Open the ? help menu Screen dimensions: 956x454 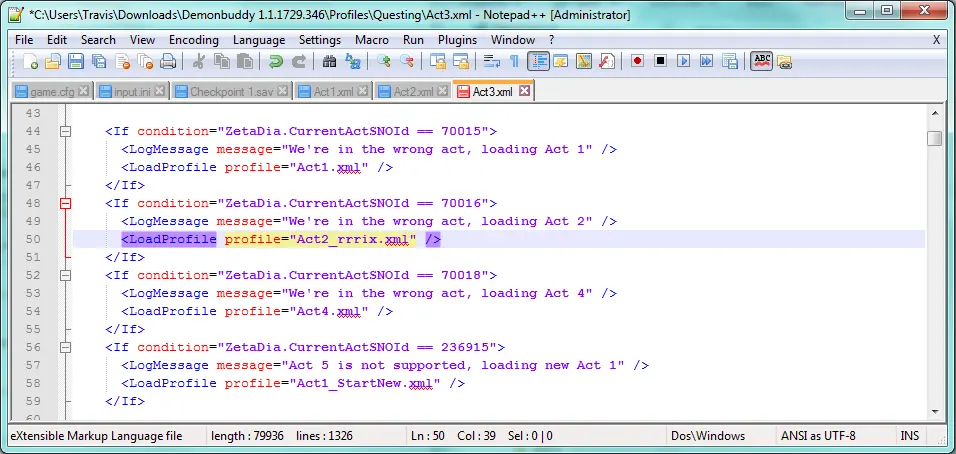[x=552, y=40]
